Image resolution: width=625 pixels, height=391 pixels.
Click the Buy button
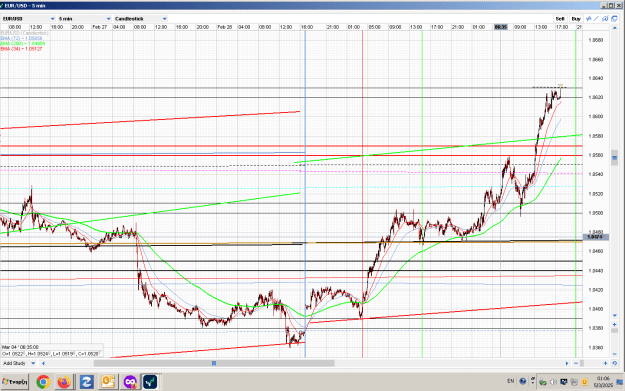coord(576,19)
